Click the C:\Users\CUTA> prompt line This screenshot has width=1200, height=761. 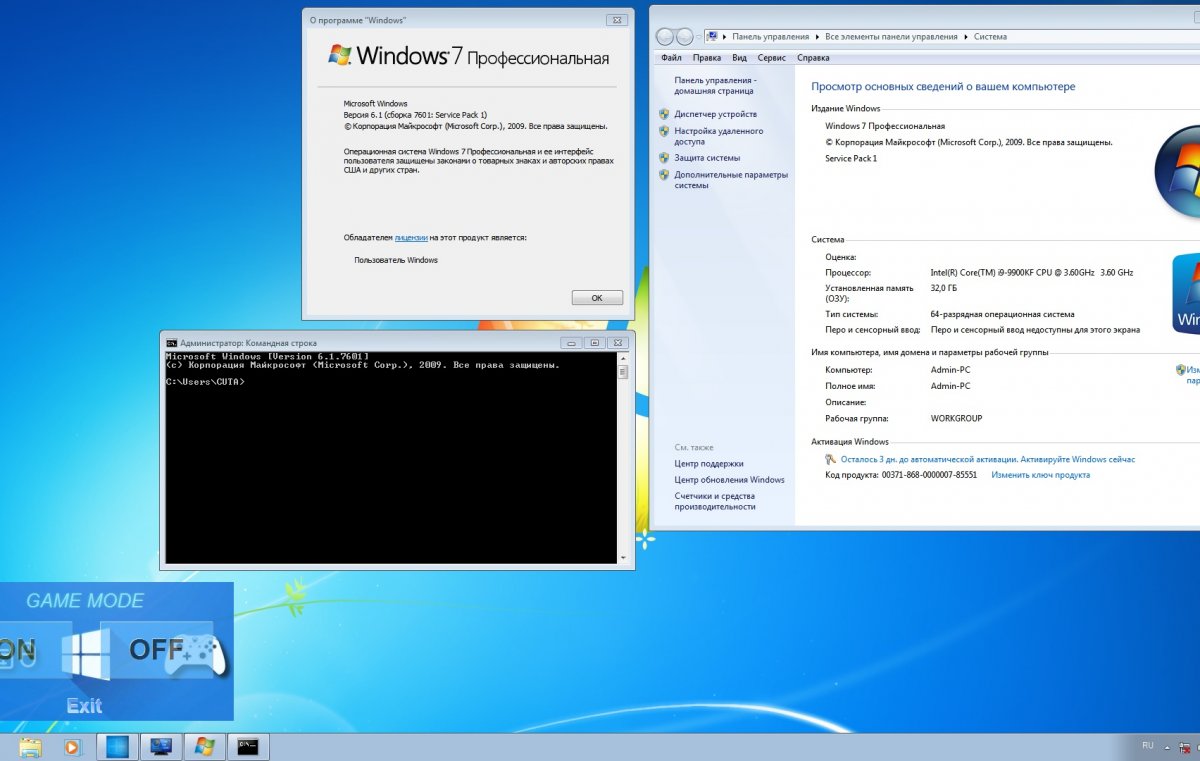pos(205,381)
